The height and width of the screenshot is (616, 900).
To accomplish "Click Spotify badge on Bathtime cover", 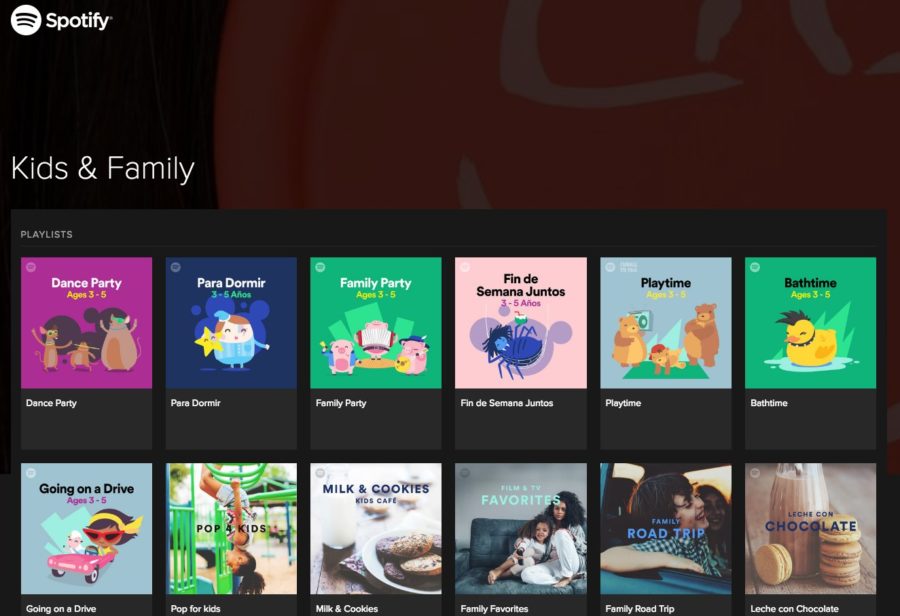I will point(755,267).
